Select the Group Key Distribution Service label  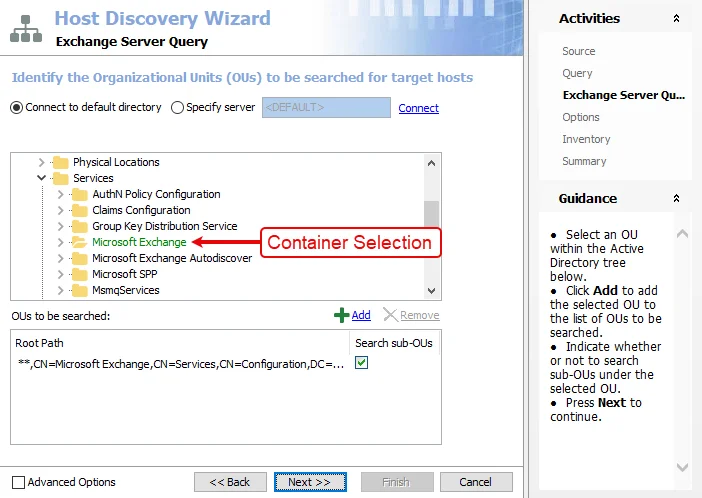(x=165, y=226)
